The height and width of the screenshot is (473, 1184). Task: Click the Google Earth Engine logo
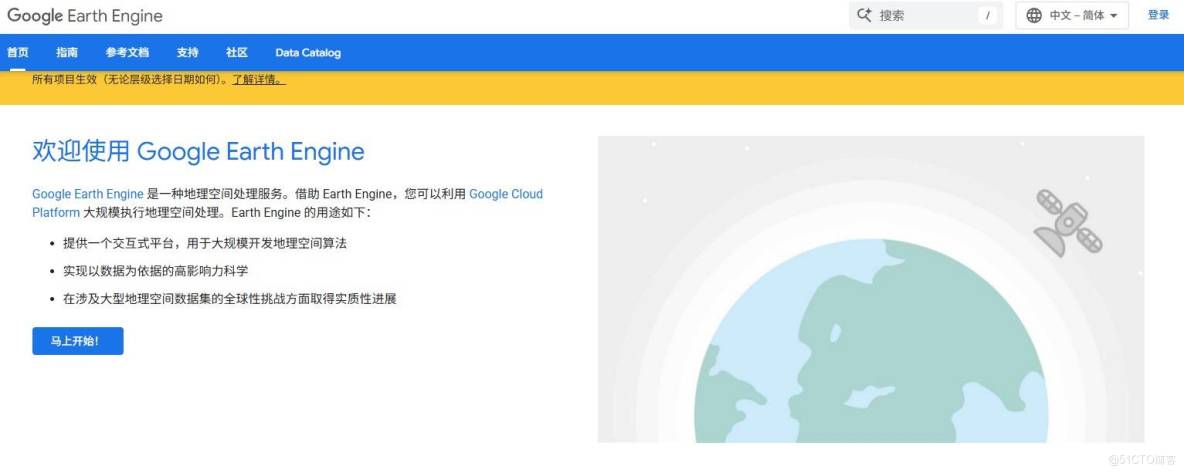tap(85, 16)
